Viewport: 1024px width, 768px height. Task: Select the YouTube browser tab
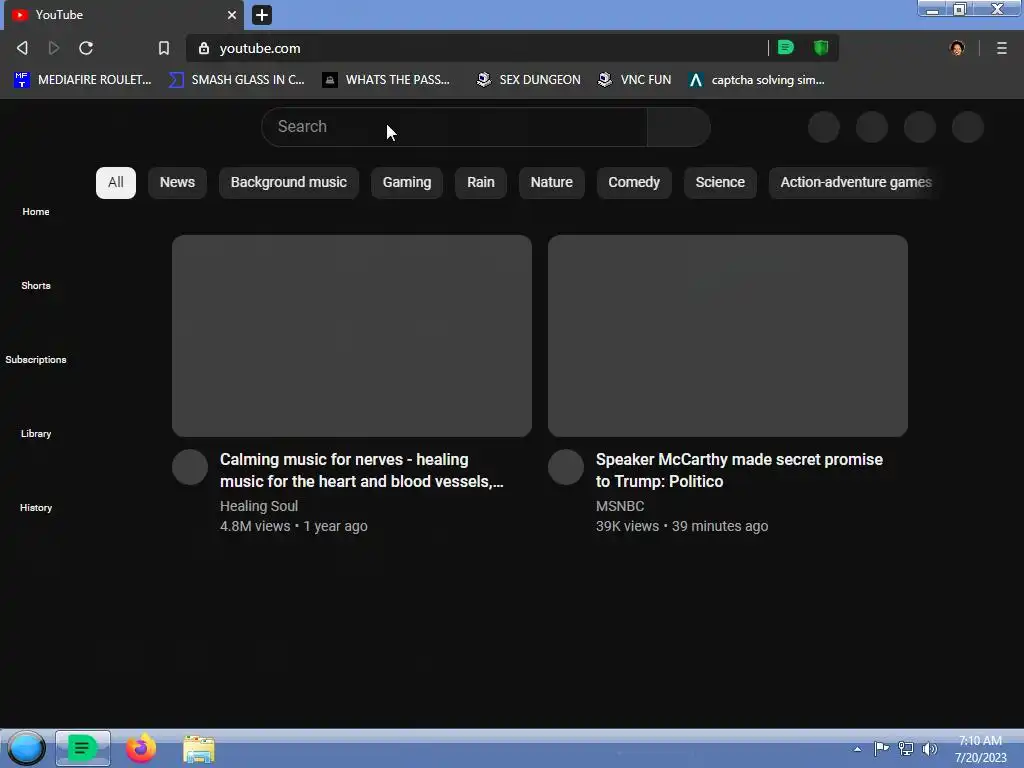124,15
